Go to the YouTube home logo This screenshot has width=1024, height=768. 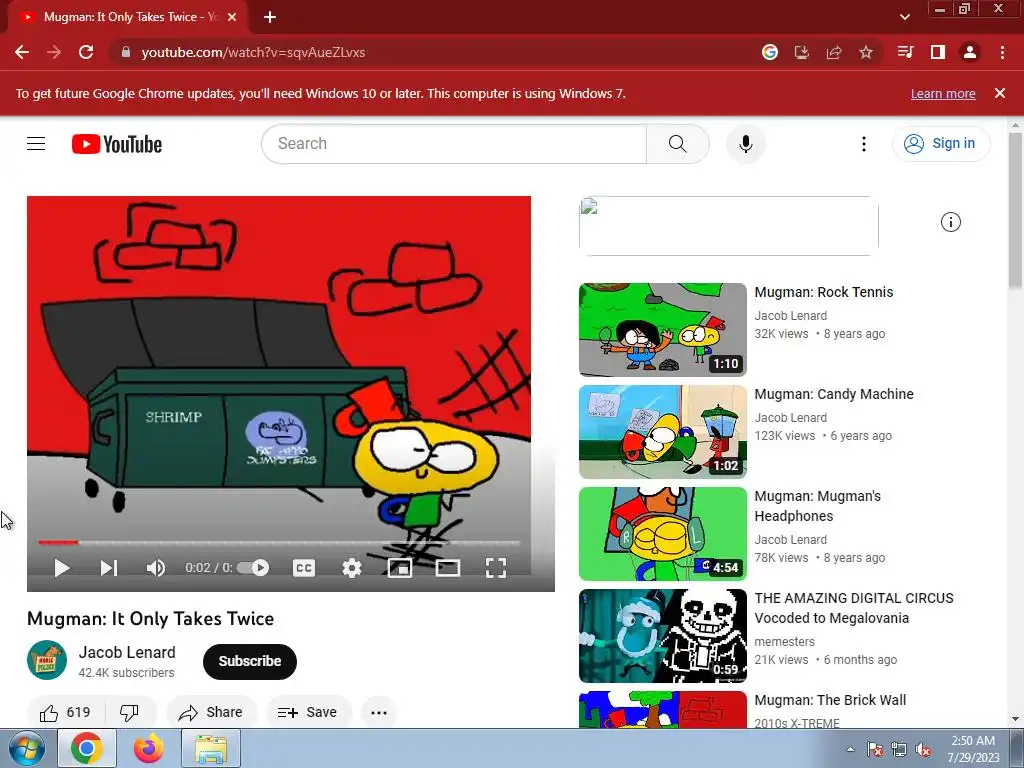click(x=117, y=144)
